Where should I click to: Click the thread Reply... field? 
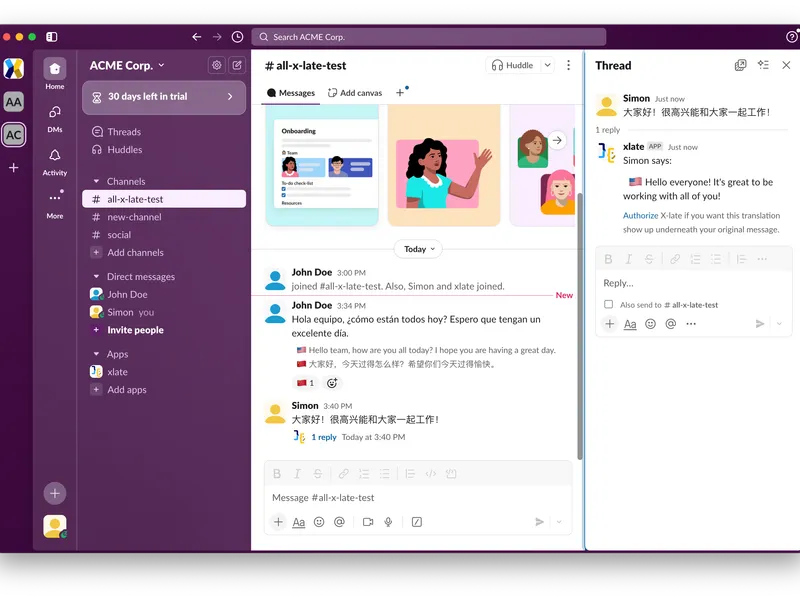coord(693,283)
